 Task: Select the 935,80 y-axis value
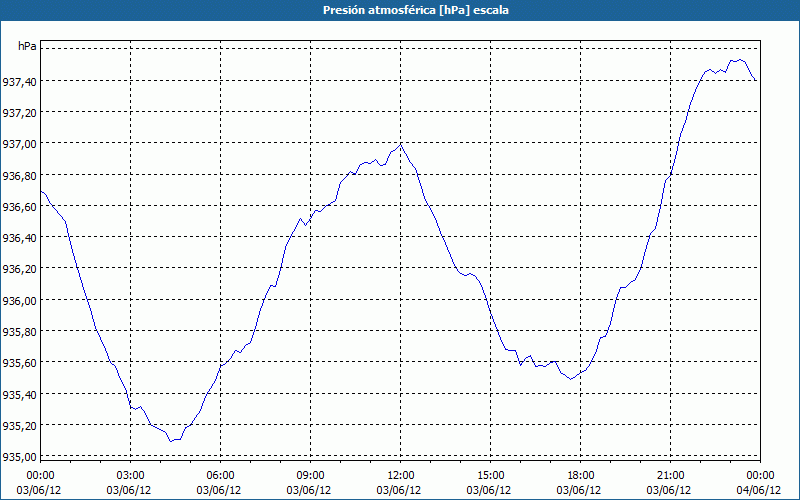(x=19, y=332)
